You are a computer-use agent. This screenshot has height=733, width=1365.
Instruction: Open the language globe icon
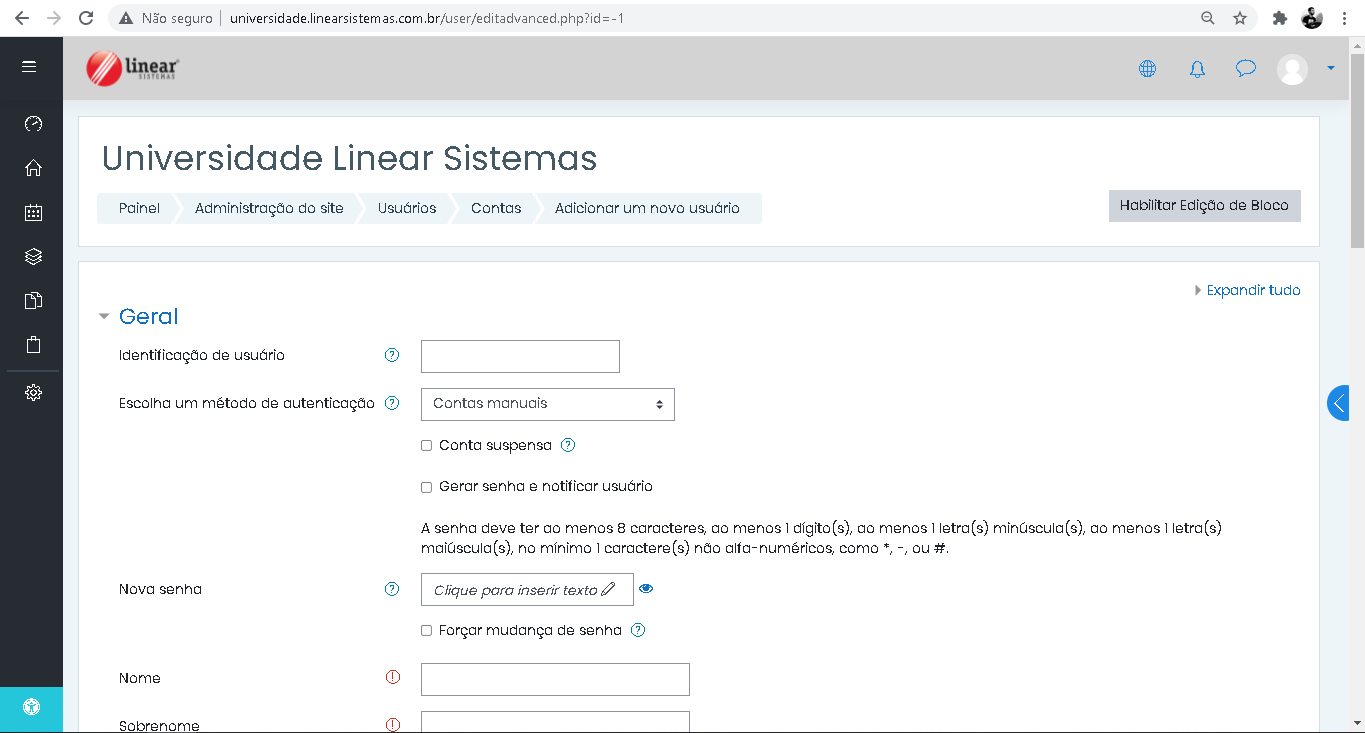tap(1147, 69)
